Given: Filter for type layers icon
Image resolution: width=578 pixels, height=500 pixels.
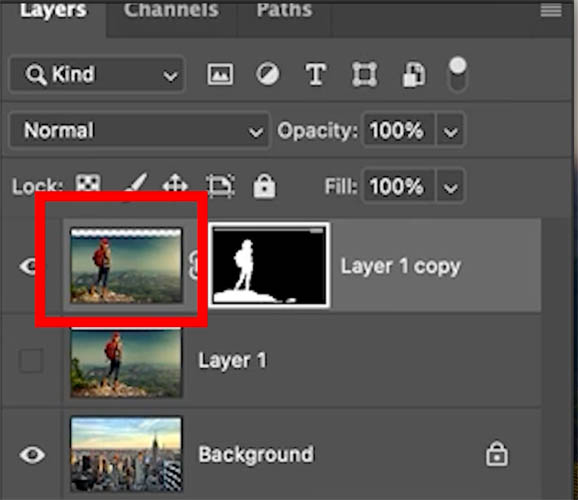Looking at the screenshot, I should [316, 74].
